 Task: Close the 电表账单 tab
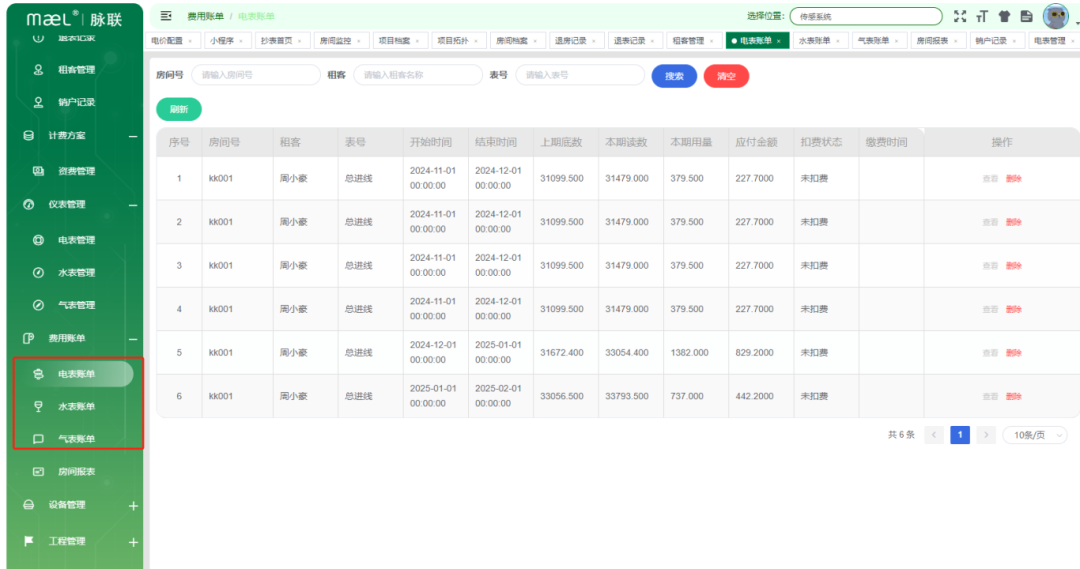[x=779, y=41]
